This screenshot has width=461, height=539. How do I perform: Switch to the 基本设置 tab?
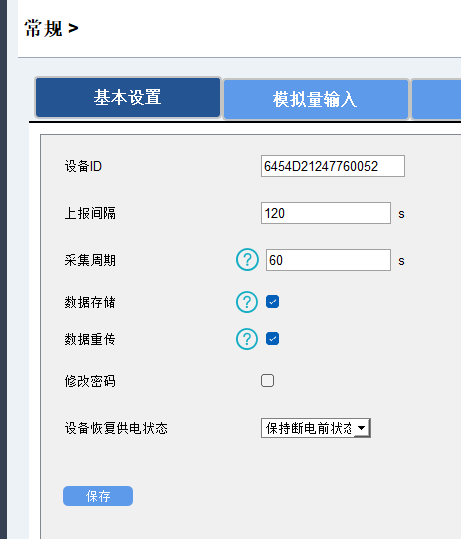point(128,98)
